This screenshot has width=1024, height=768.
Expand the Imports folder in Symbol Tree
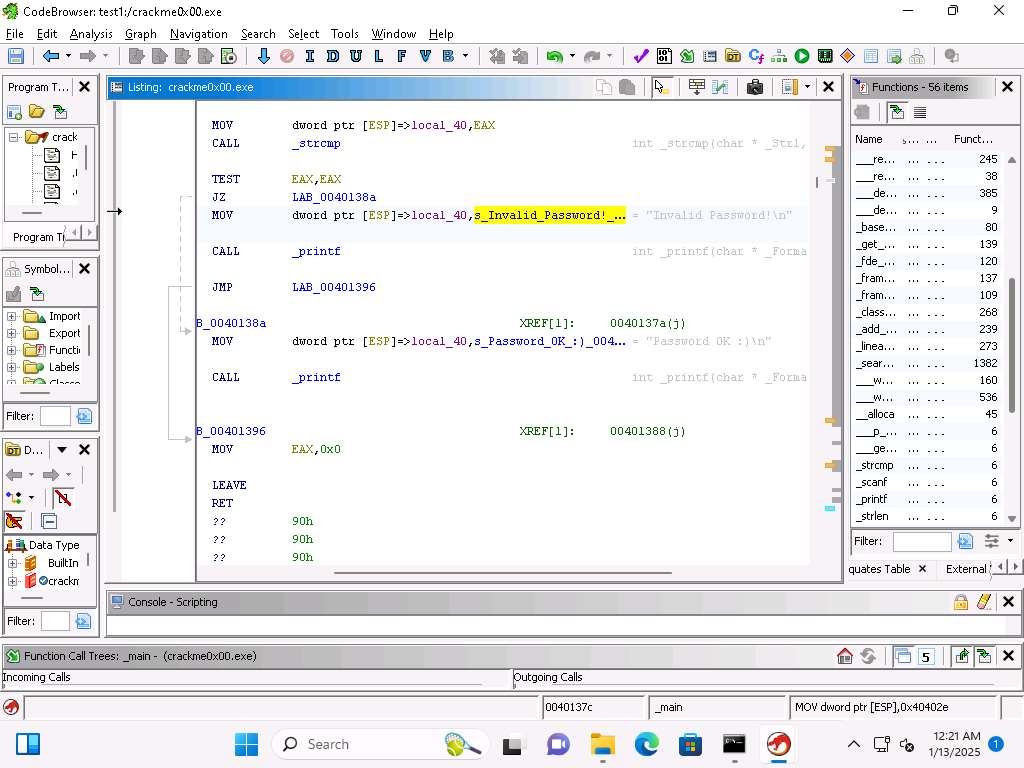click(x=12, y=317)
